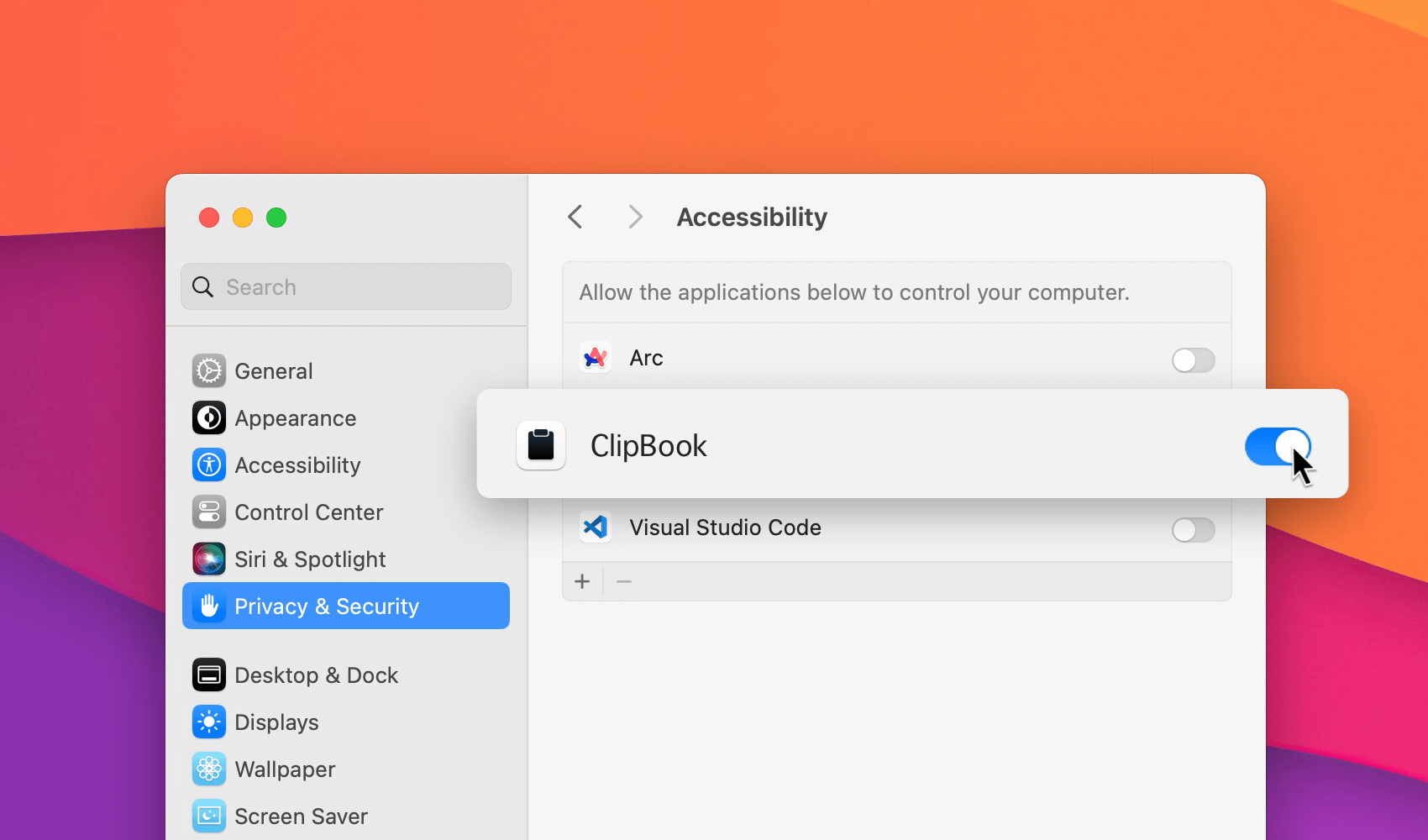Open Accessibility settings in the sidebar
The image size is (1428, 840).
click(x=208, y=465)
